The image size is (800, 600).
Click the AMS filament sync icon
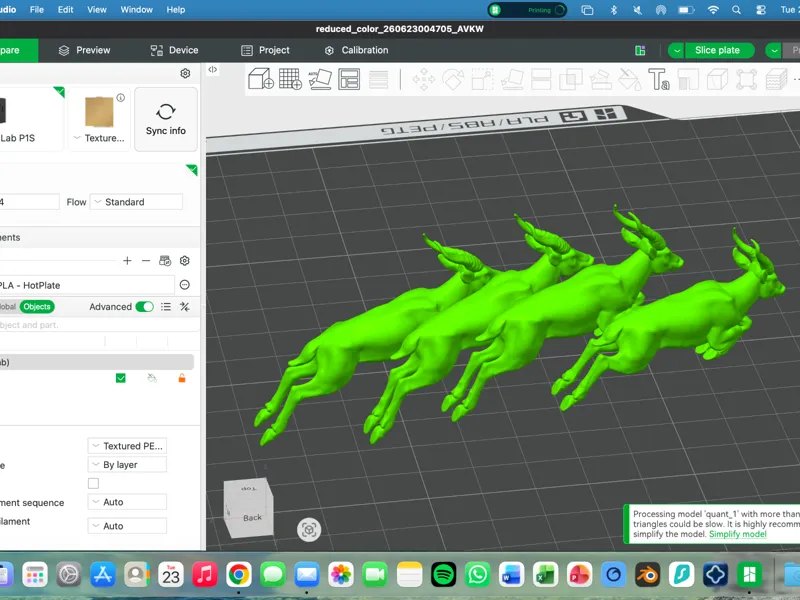(x=165, y=261)
